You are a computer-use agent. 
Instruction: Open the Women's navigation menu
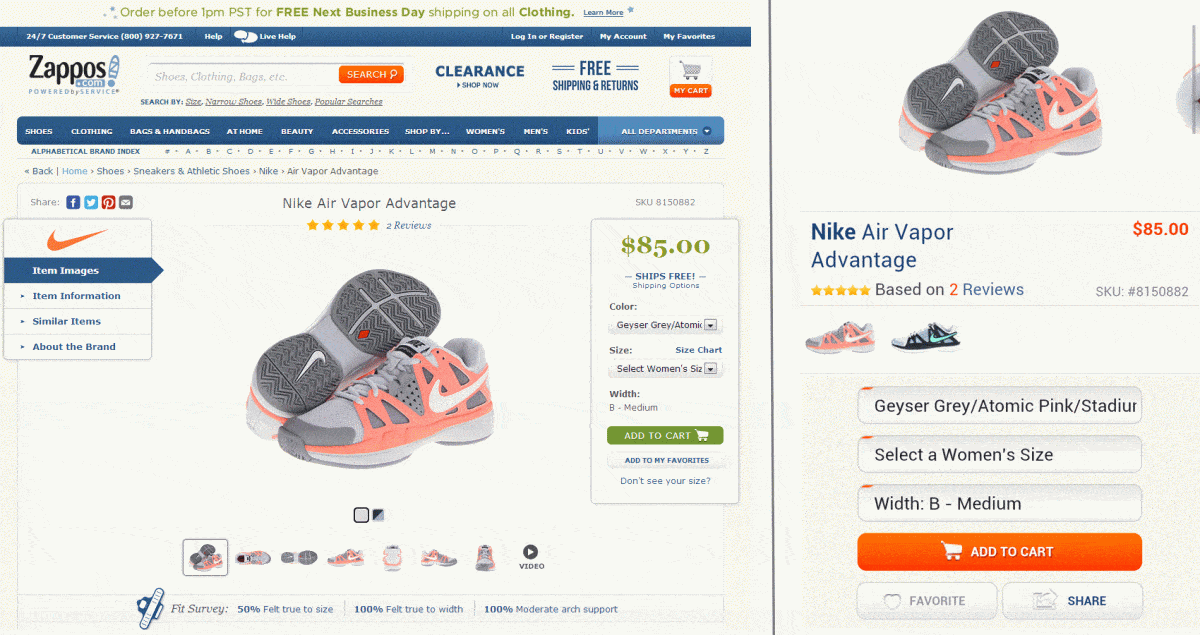click(x=485, y=131)
